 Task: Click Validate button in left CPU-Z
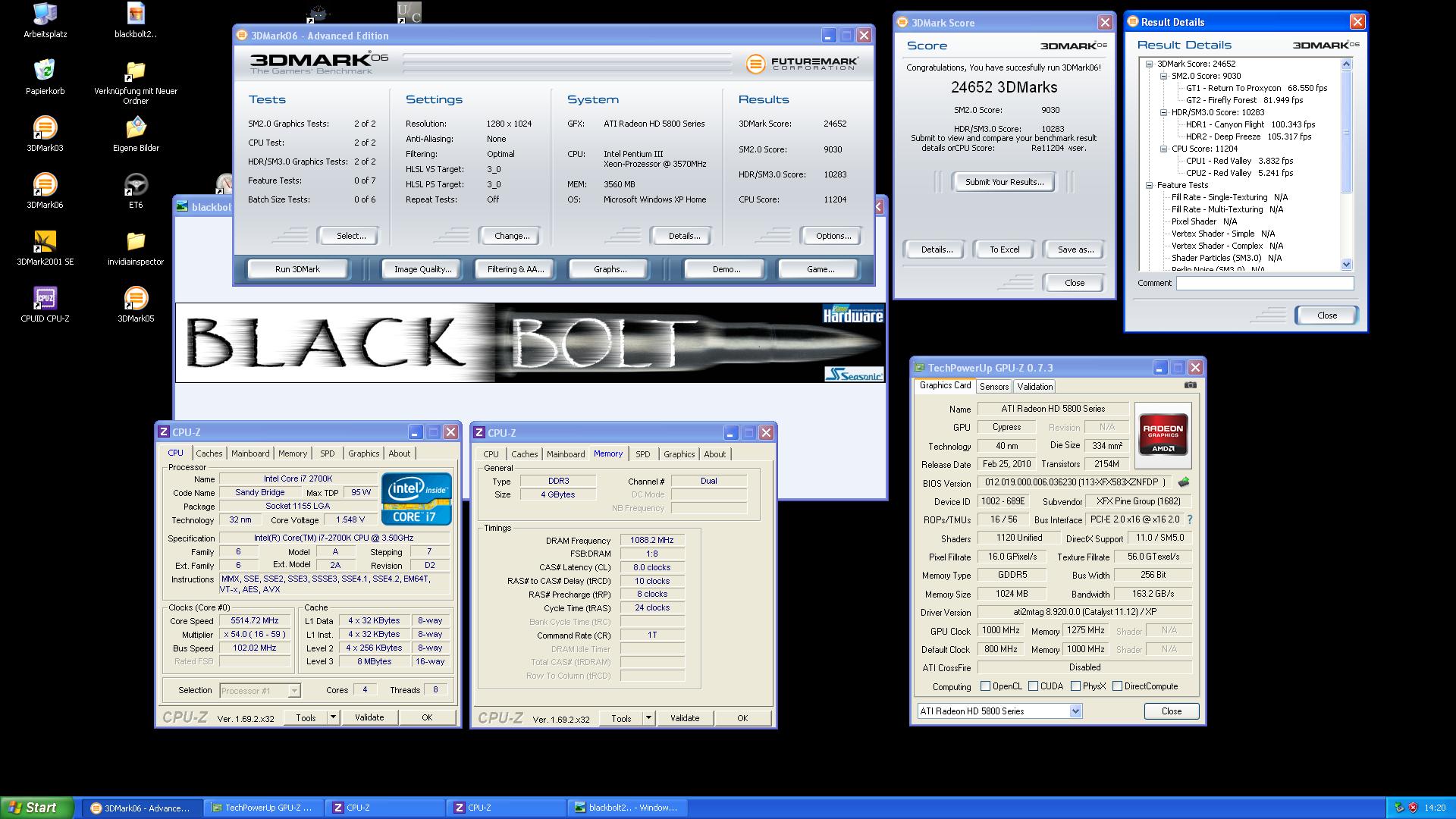pos(369,717)
